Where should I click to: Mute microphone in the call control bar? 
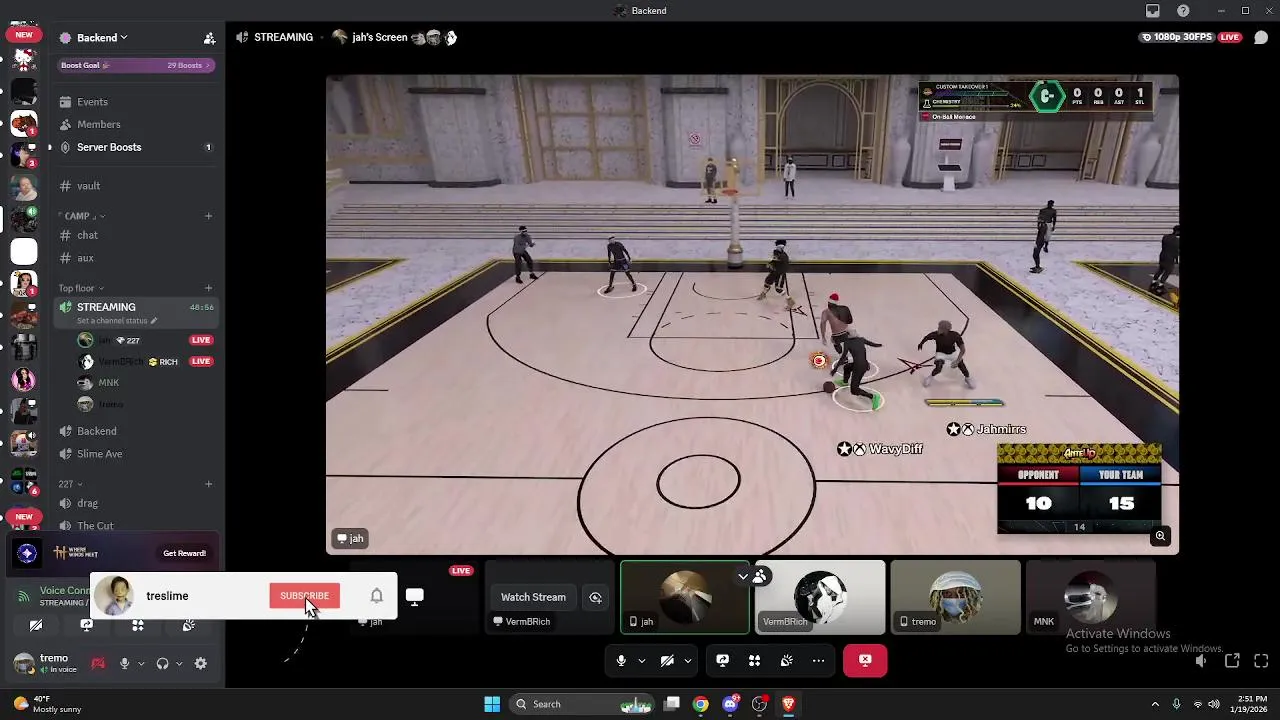pos(621,660)
